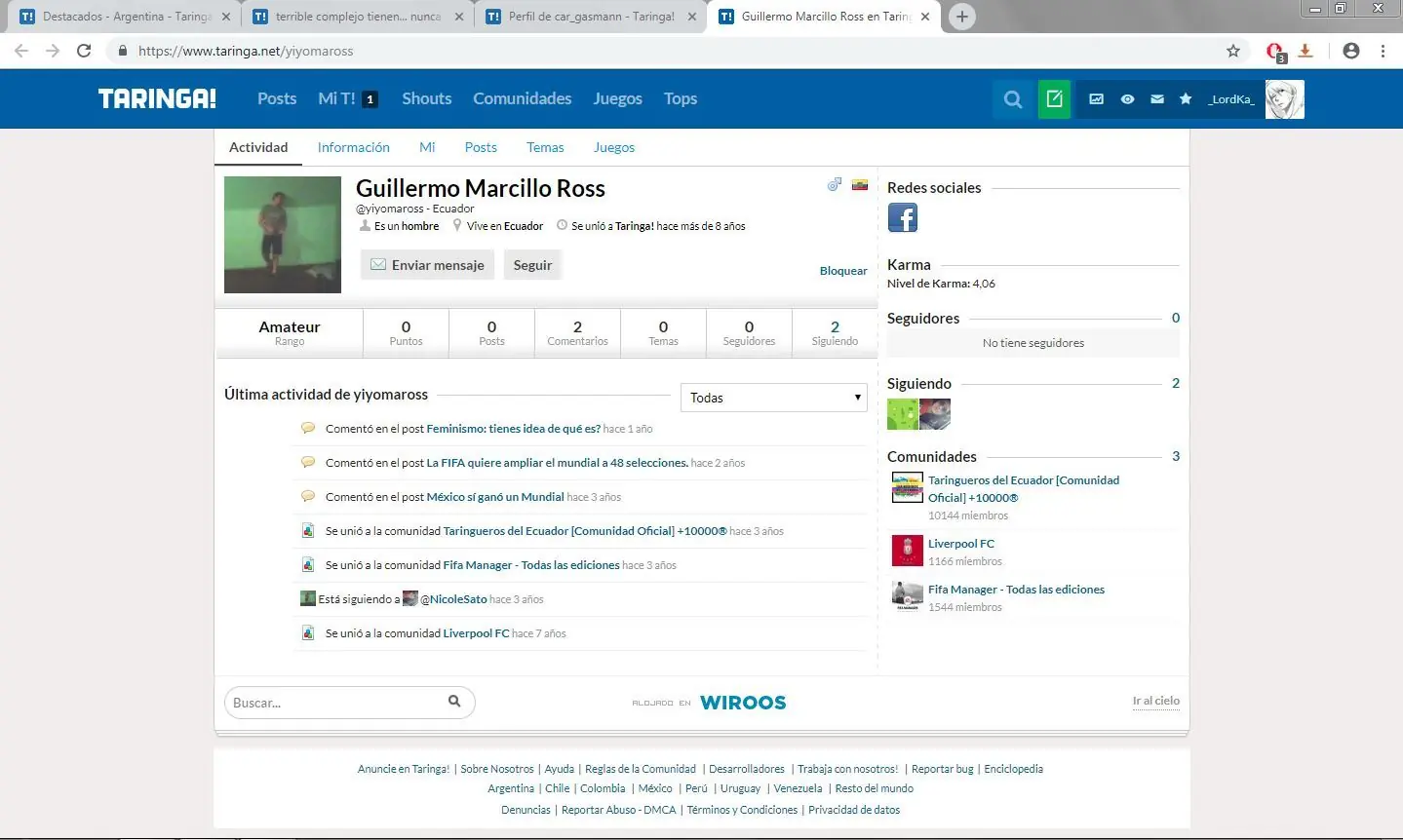Open the Mi profile tab
Viewport: 1403px width, 840px height.
click(x=427, y=147)
